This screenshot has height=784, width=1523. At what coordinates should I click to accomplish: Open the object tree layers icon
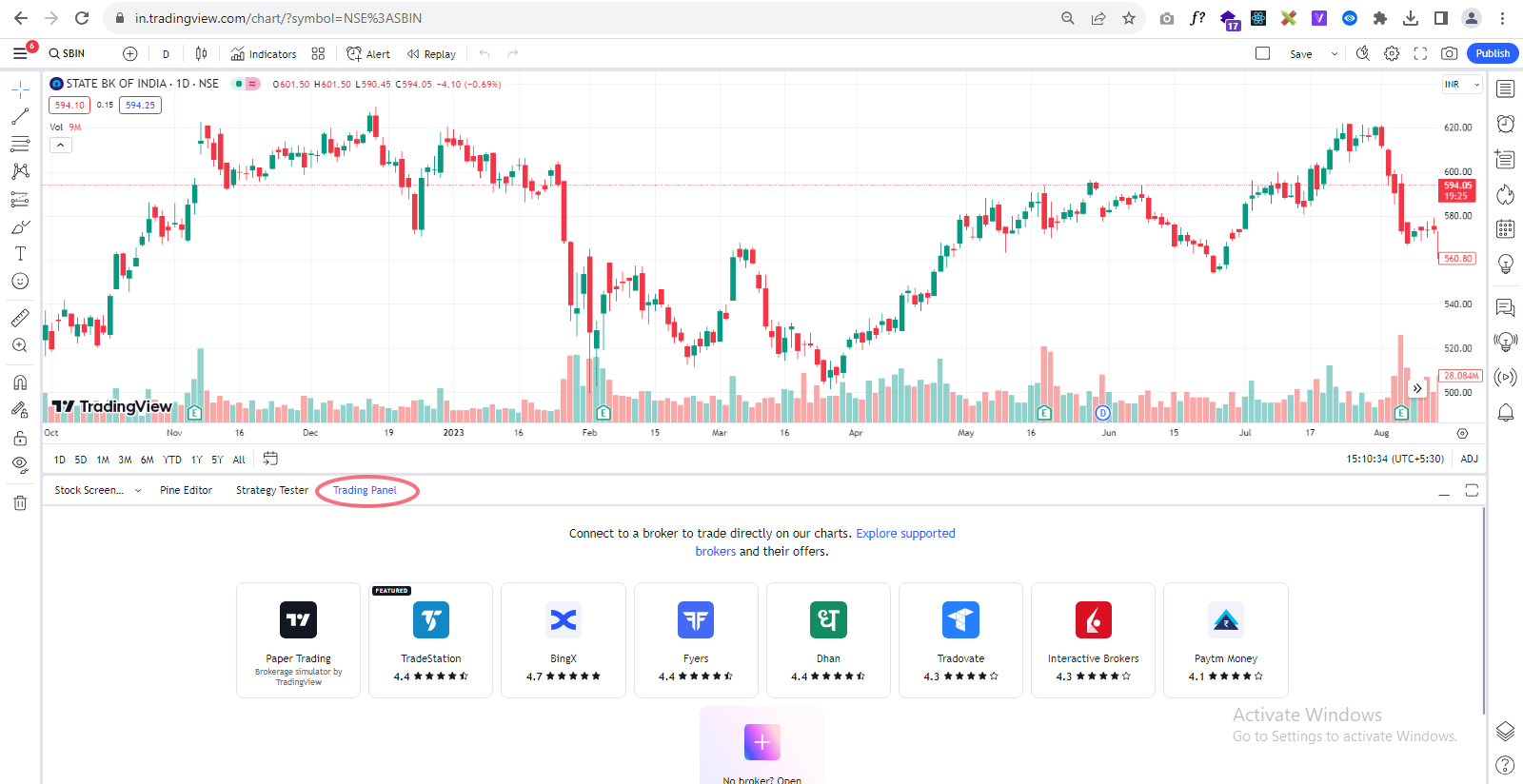[x=1505, y=731]
